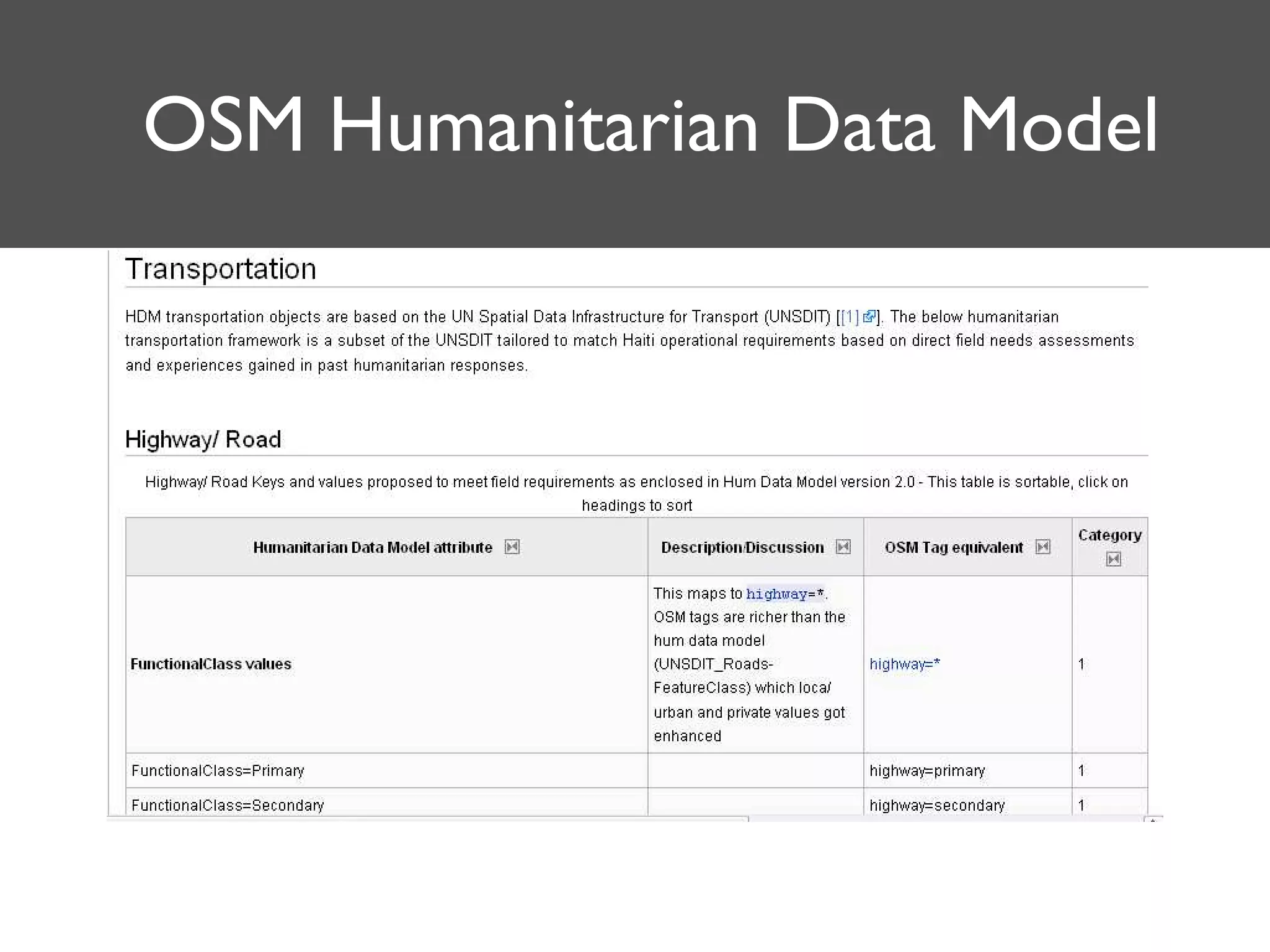Click the table caption about sortable headings

pos(636,493)
